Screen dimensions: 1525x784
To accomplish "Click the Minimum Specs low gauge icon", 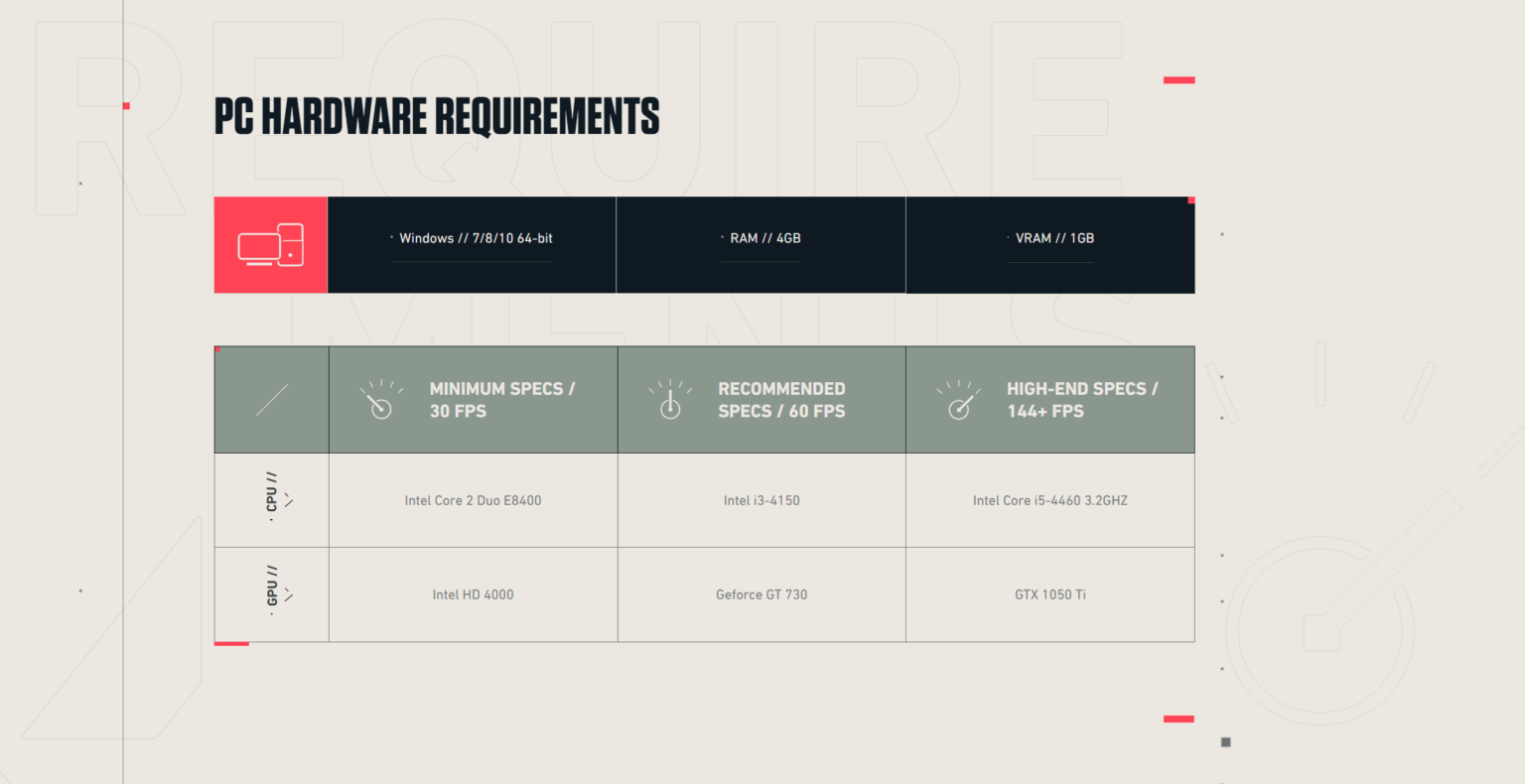I will [380, 400].
